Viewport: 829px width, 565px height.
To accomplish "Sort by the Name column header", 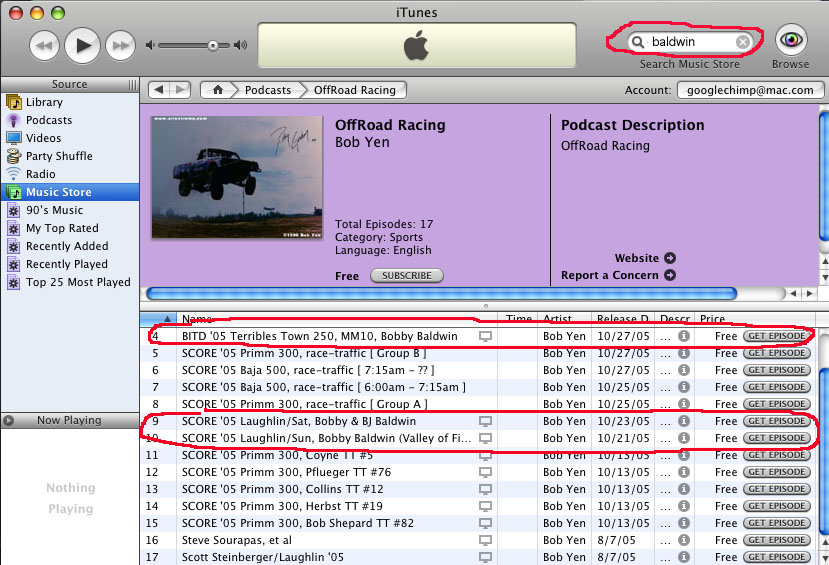I will point(337,318).
